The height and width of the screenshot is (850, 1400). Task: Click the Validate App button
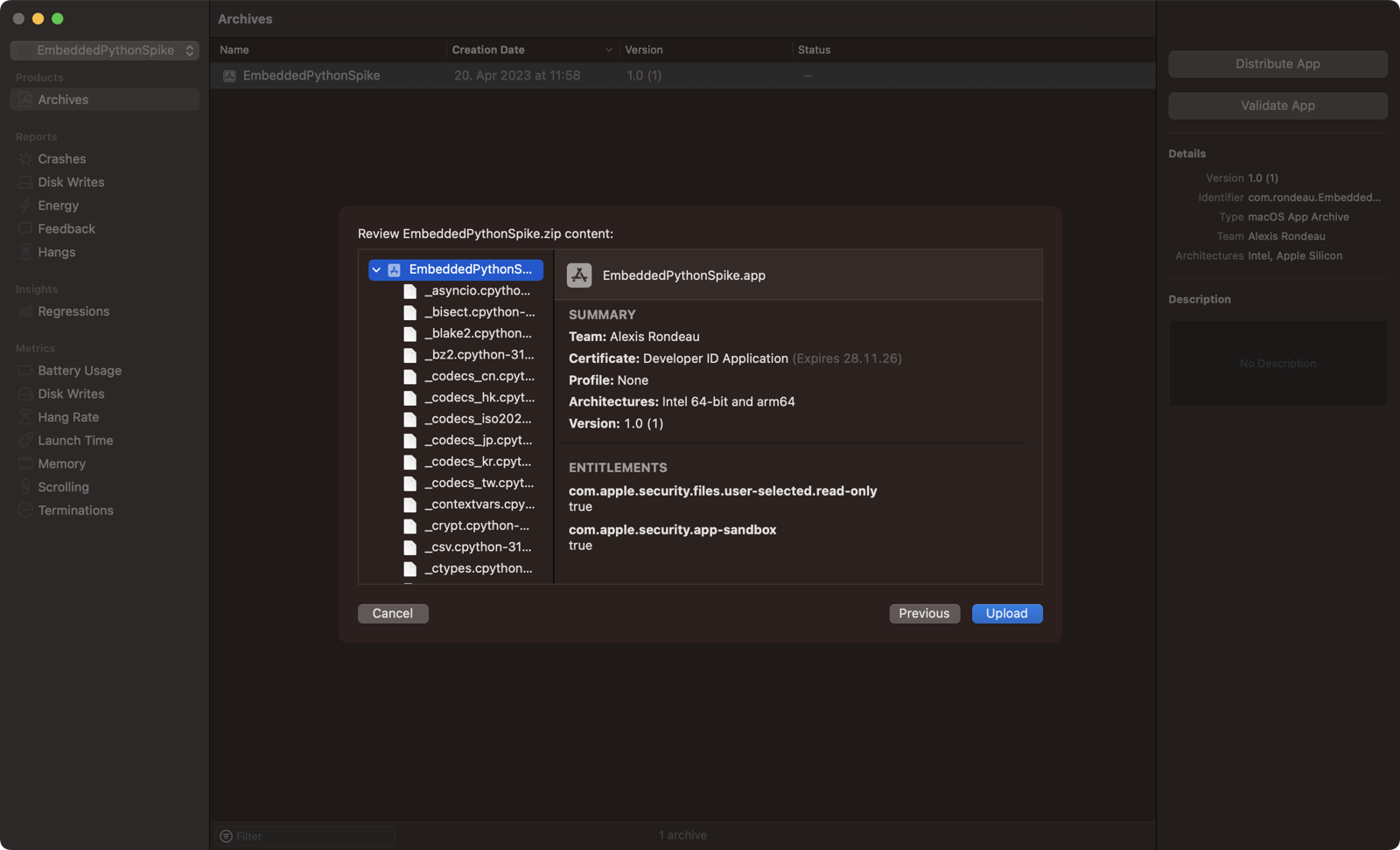1277,106
